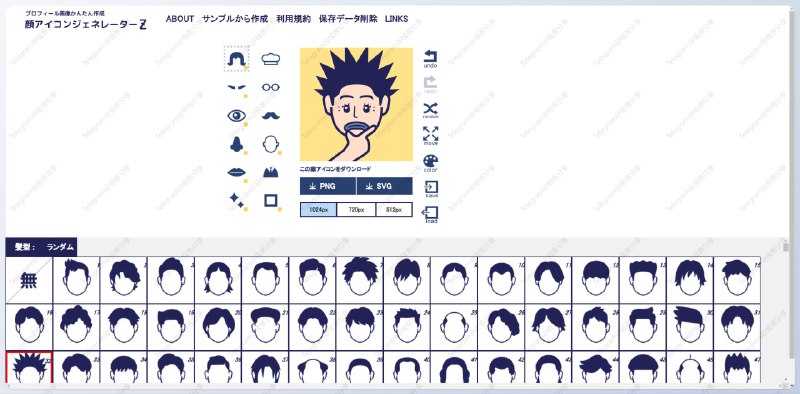This screenshot has height=394, width=800.
Task: Generate a random face icon
Action: pos(430,110)
